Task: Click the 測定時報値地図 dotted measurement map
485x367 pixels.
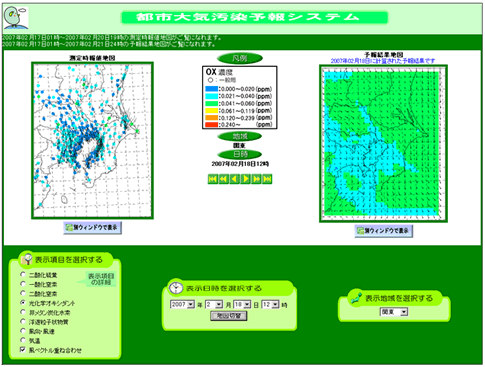Action: coord(92,140)
